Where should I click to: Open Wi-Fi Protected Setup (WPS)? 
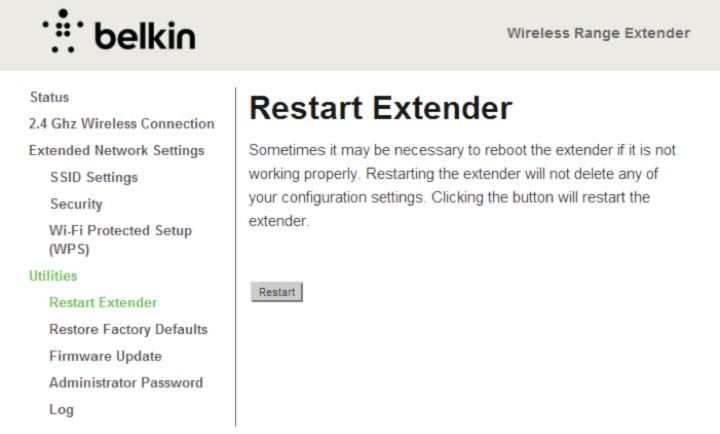(x=120, y=240)
